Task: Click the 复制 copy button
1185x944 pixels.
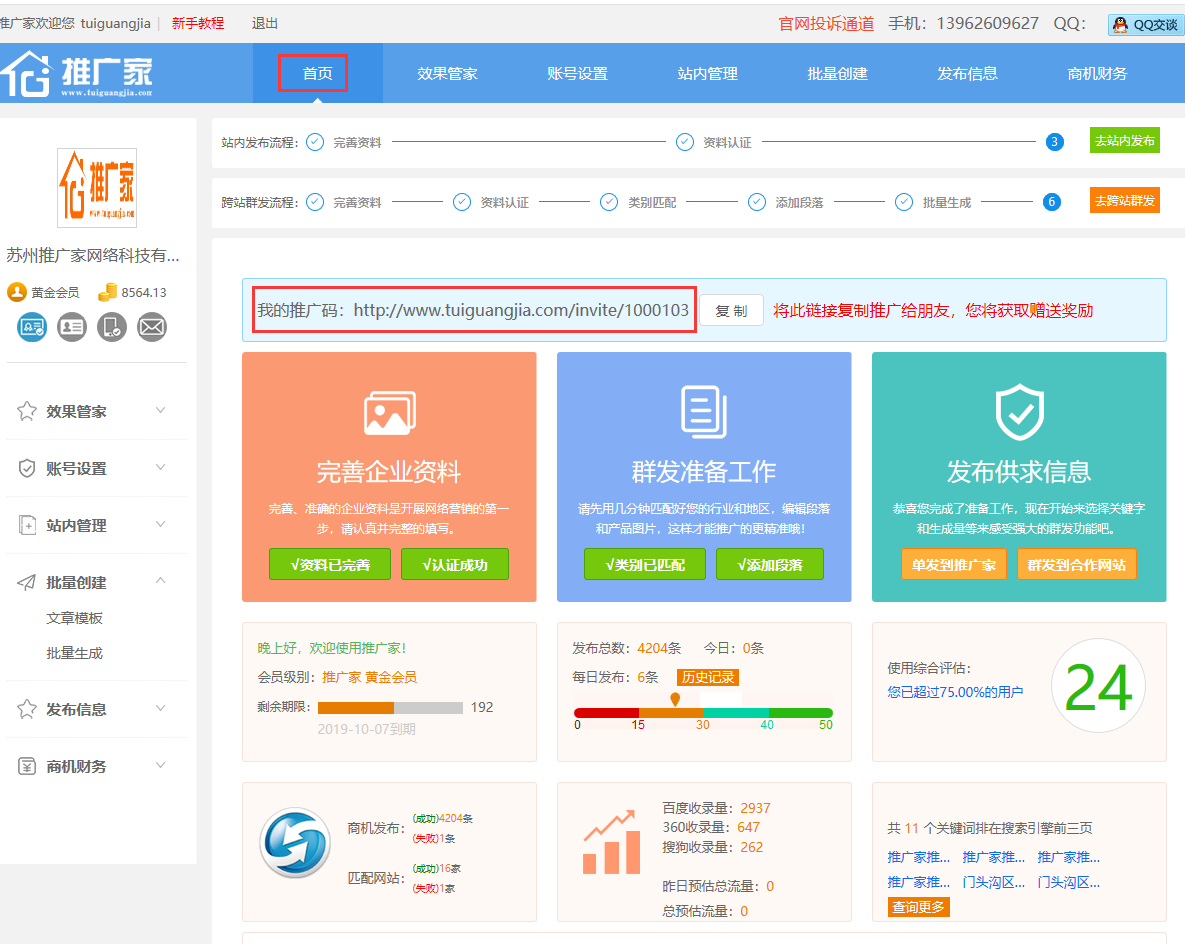Action: [x=731, y=311]
